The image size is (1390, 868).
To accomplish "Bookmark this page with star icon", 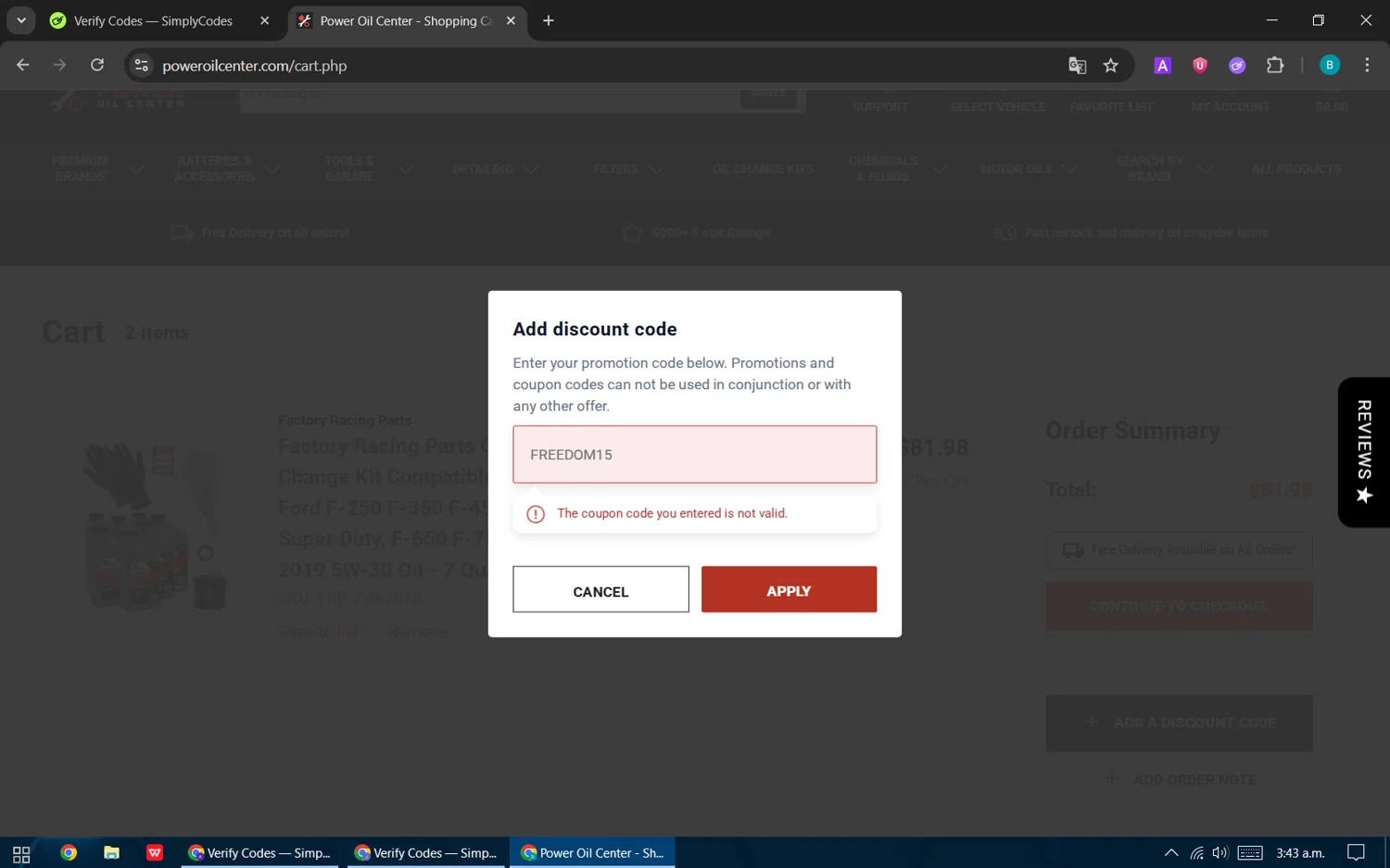I will click(1111, 65).
